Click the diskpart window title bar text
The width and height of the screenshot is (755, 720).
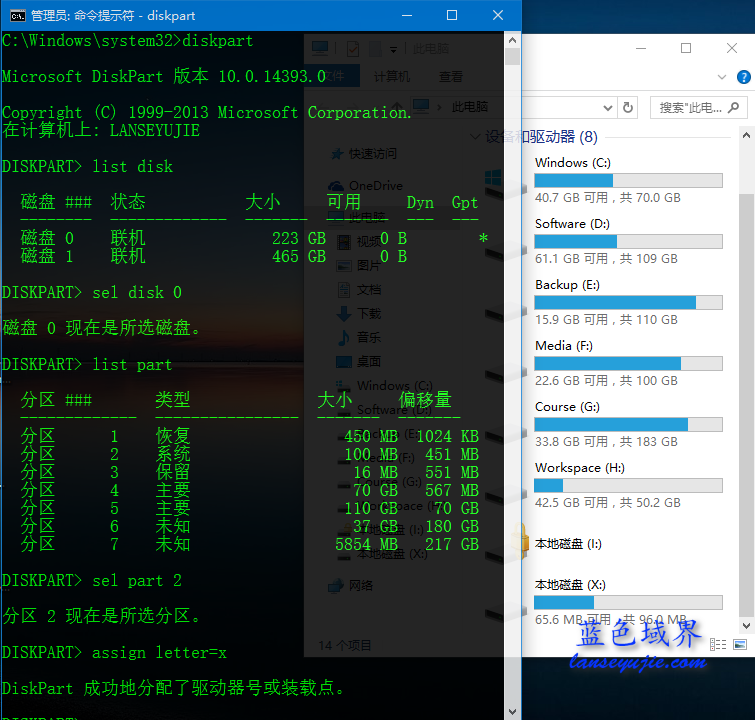[113, 16]
